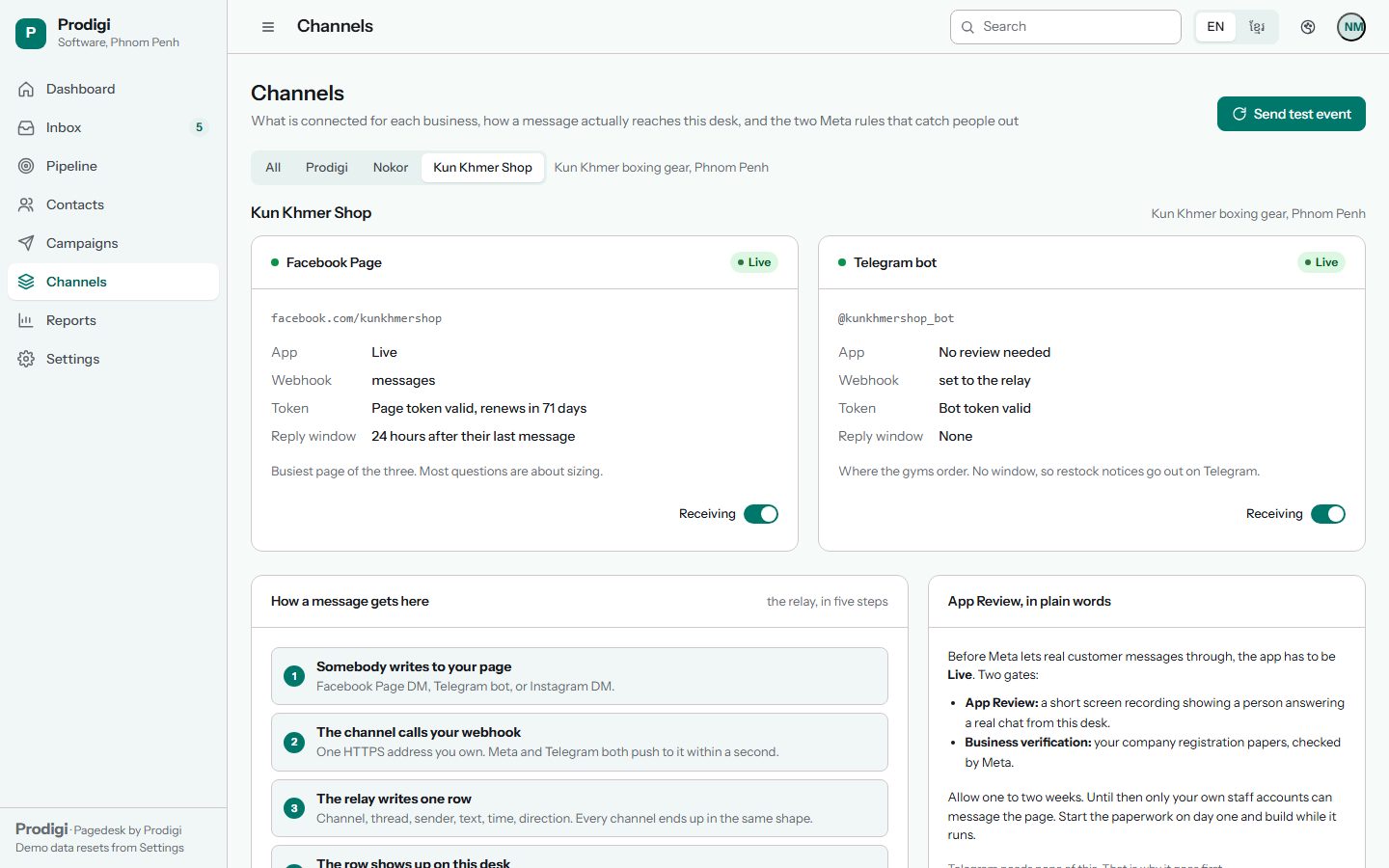Open the NM user avatar menu
1389x868 pixels.
tap(1352, 27)
